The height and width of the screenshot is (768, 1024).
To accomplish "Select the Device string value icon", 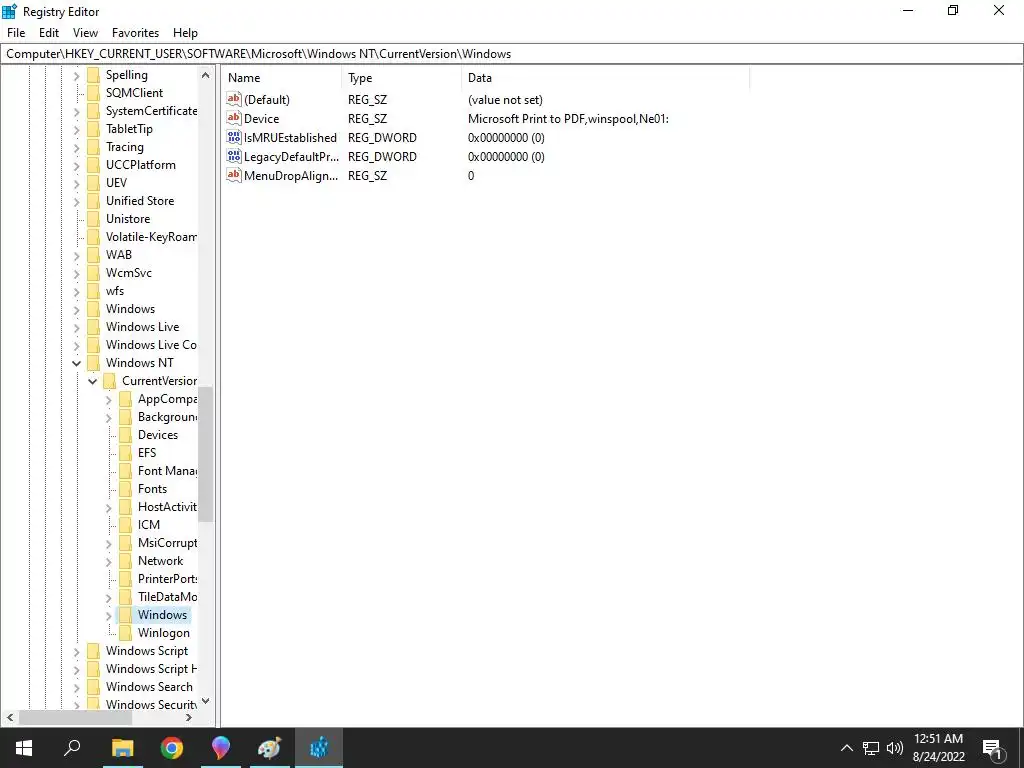I will (x=234, y=118).
